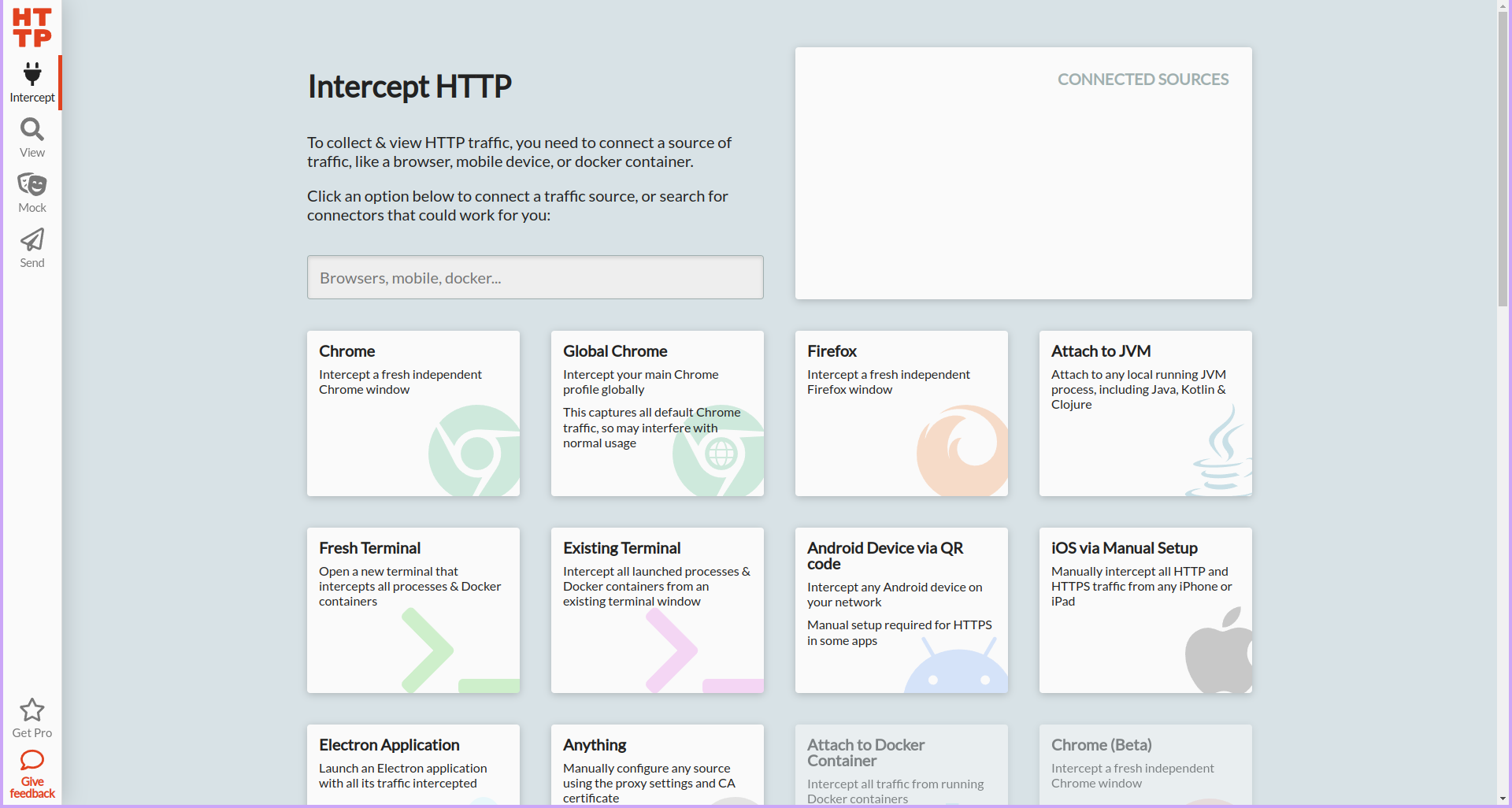This screenshot has width=1512, height=808.
Task: Click the HTTP Toolkit logo
Action: (31, 26)
